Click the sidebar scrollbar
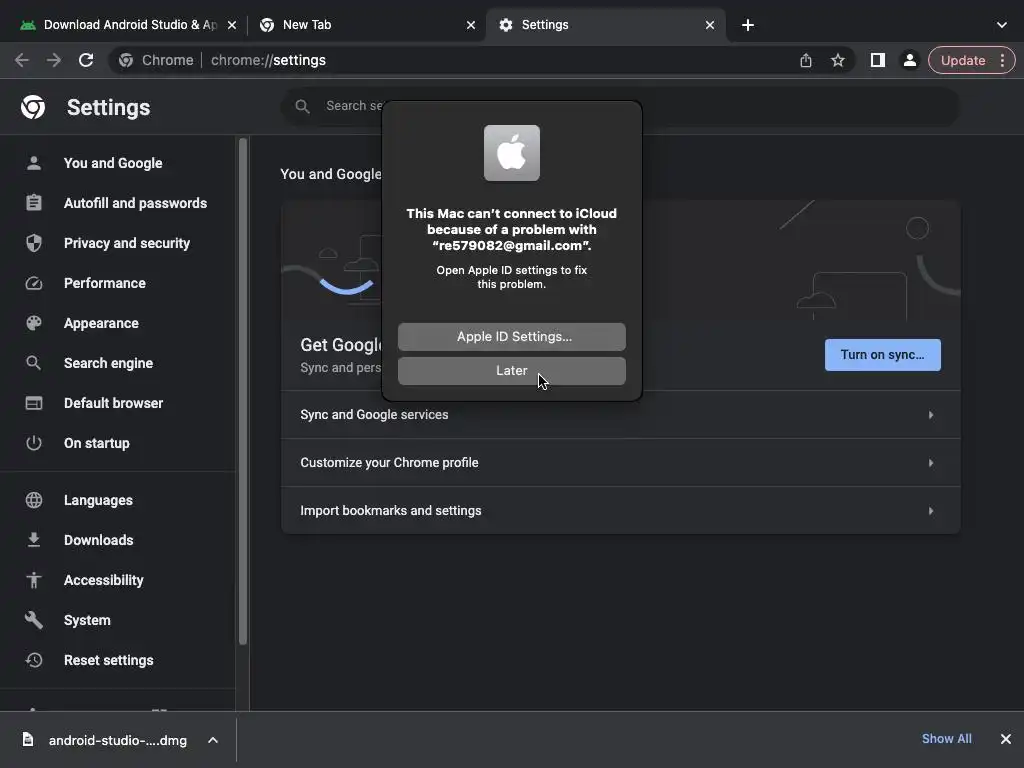 click(243, 392)
